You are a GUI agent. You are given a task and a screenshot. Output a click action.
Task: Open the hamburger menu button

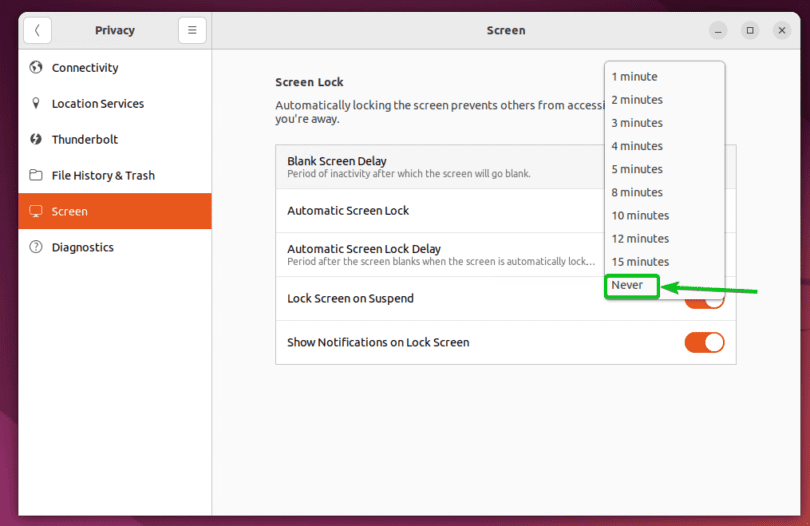(192, 30)
